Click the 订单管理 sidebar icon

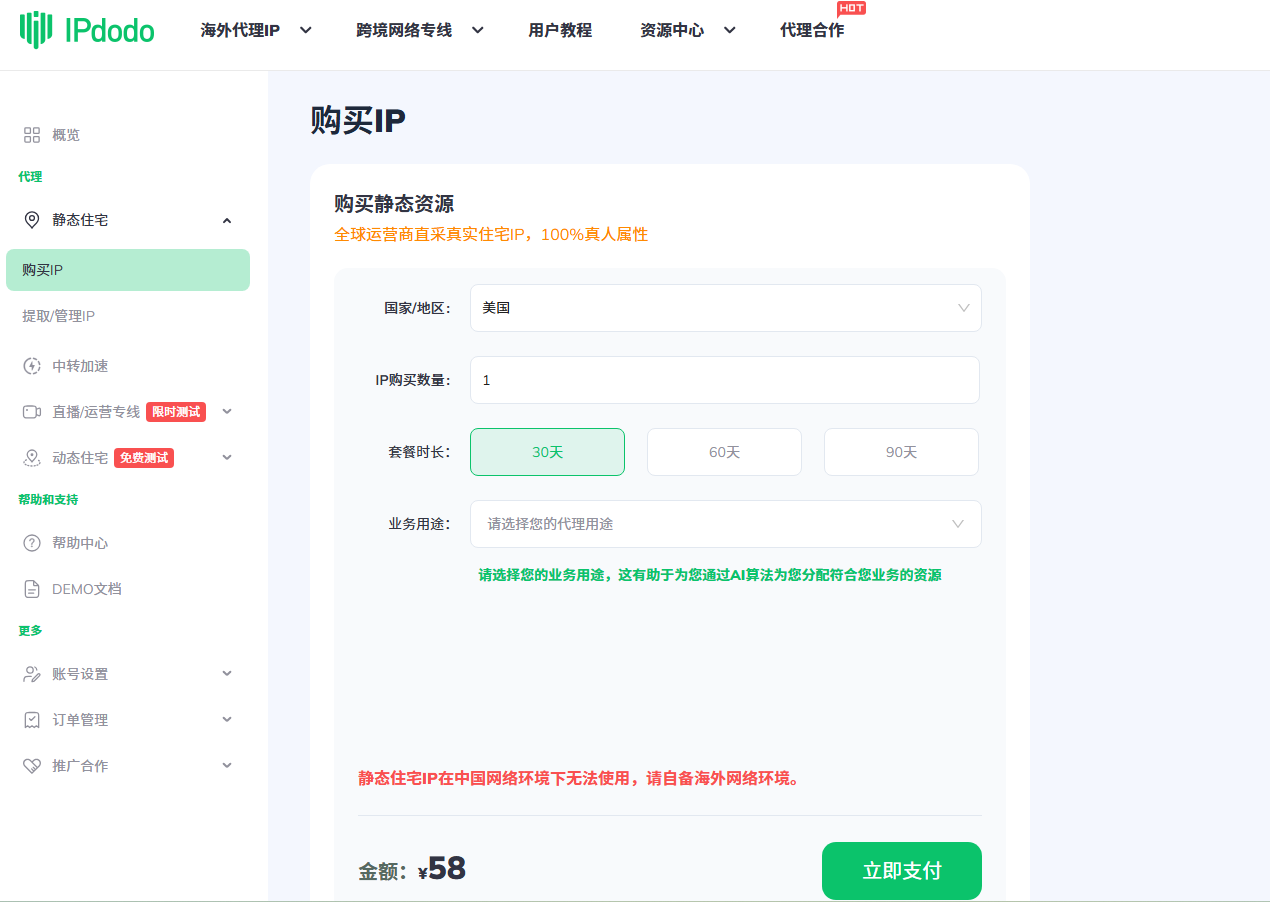click(x=31, y=719)
